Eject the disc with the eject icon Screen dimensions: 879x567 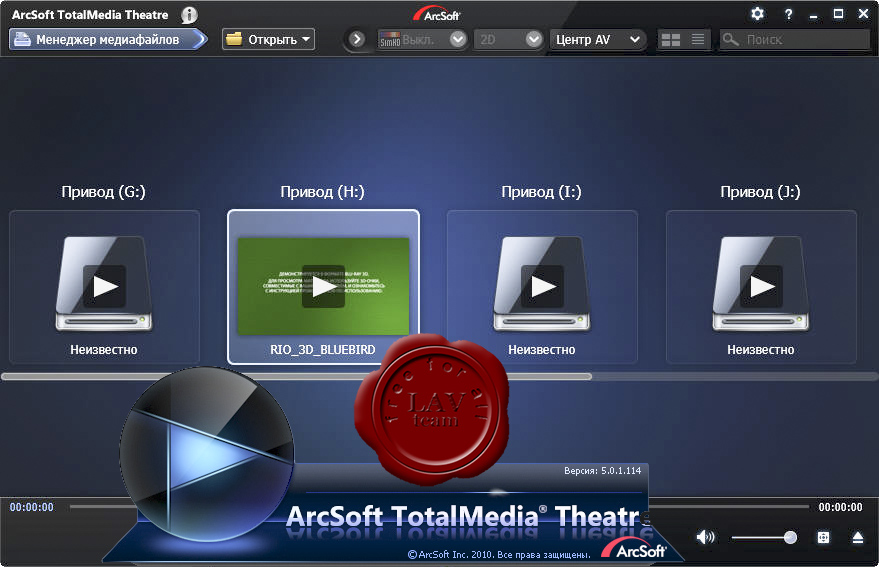(858, 537)
